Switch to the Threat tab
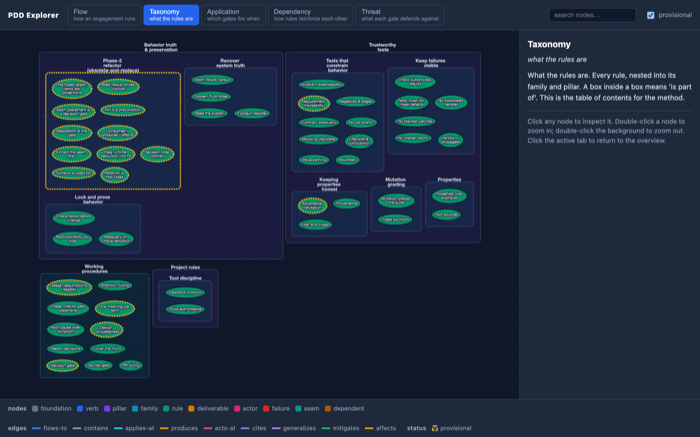700x437 pixels. click(x=400, y=15)
